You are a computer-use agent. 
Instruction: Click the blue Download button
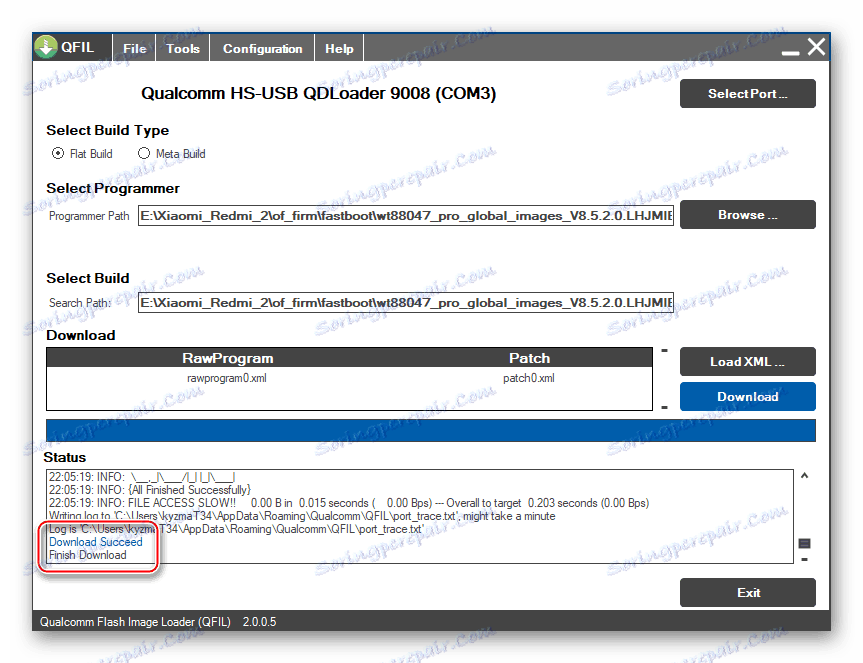747,397
